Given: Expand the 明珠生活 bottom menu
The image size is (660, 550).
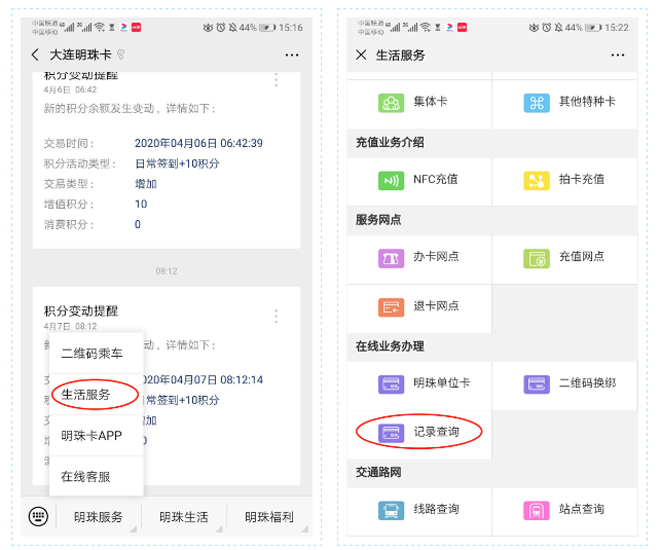Looking at the screenshot, I should pos(184,517).
